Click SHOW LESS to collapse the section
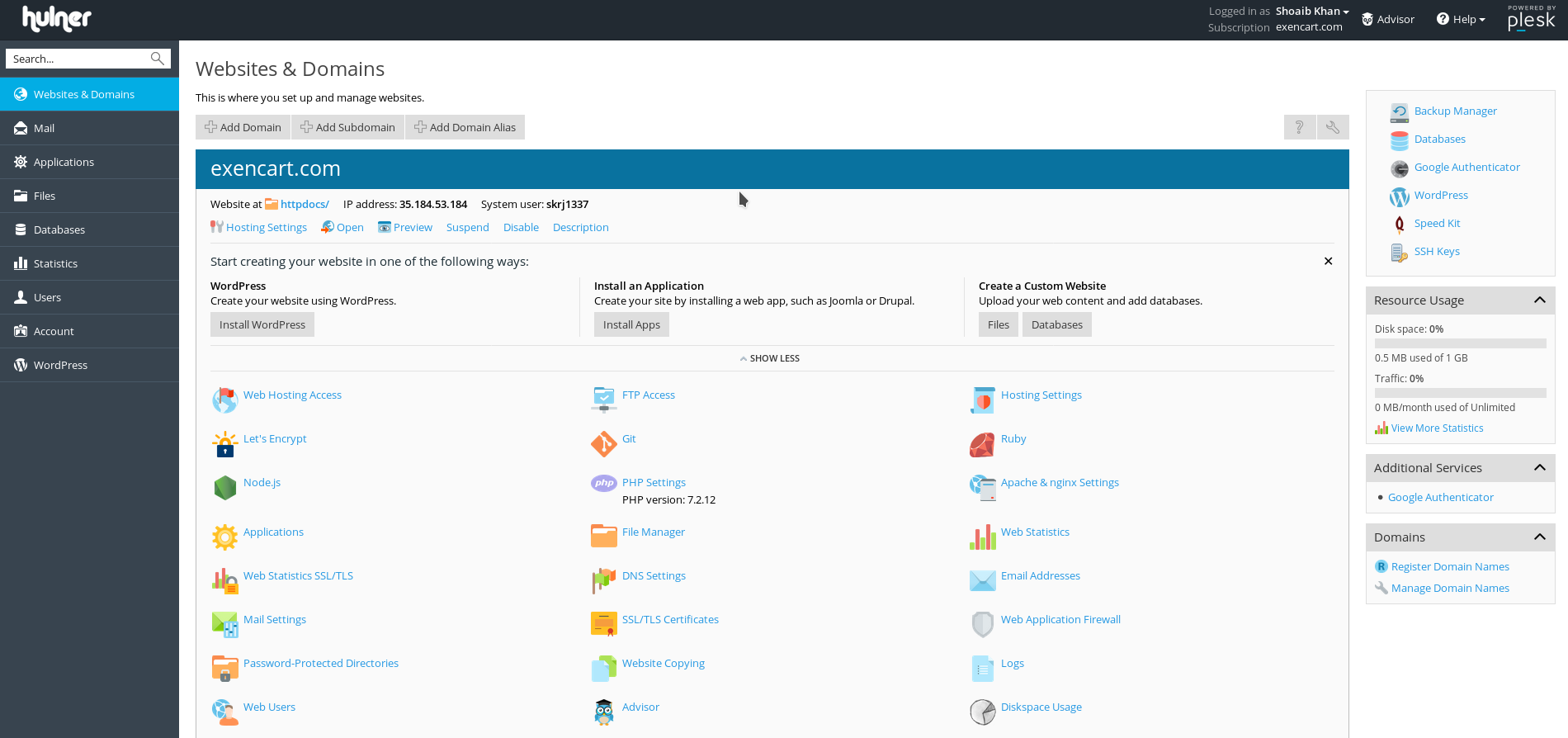Viewport: 1568px width, 738px height. (x=770, y=358)
